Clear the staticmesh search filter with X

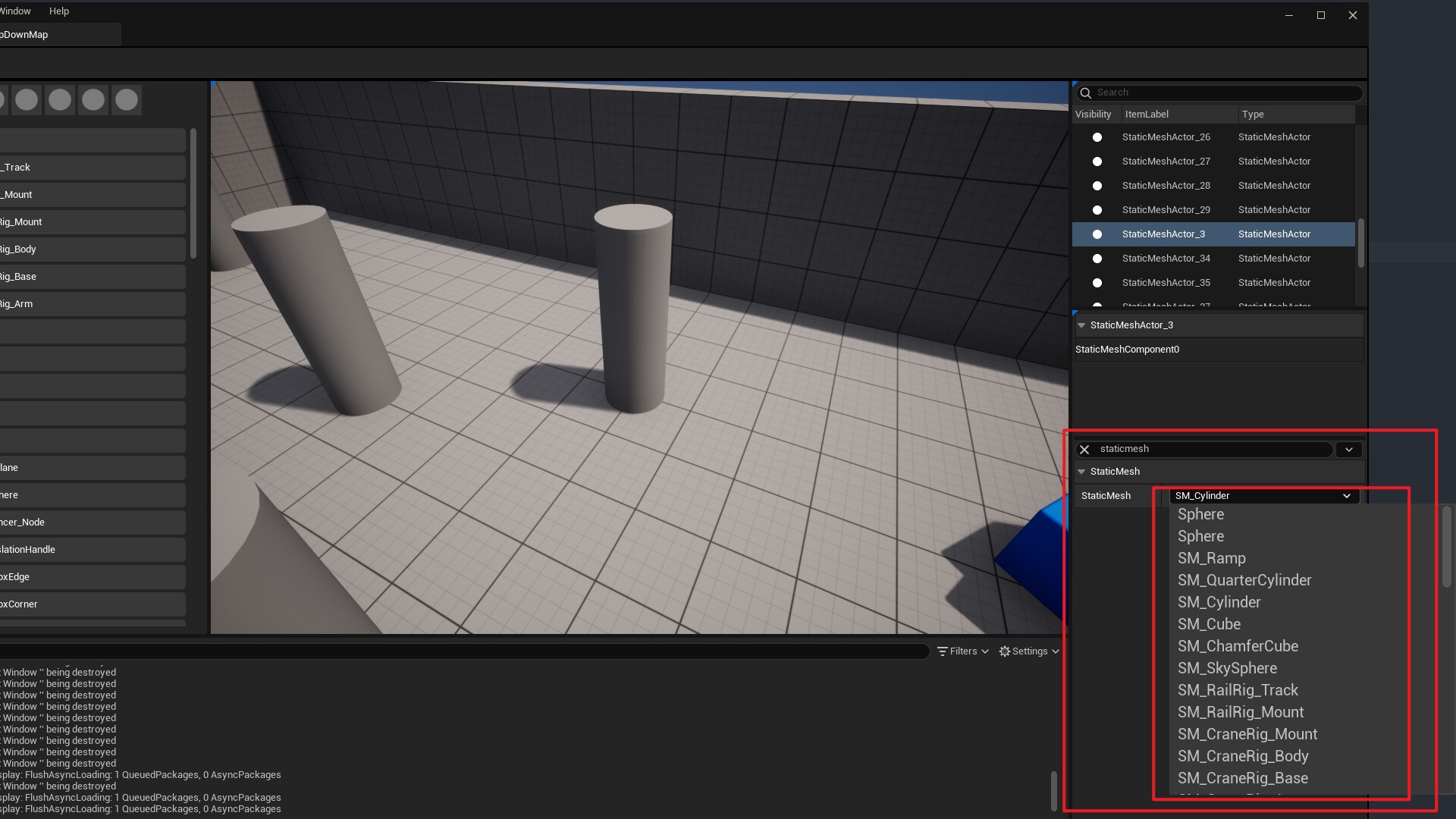[1084, 450]
